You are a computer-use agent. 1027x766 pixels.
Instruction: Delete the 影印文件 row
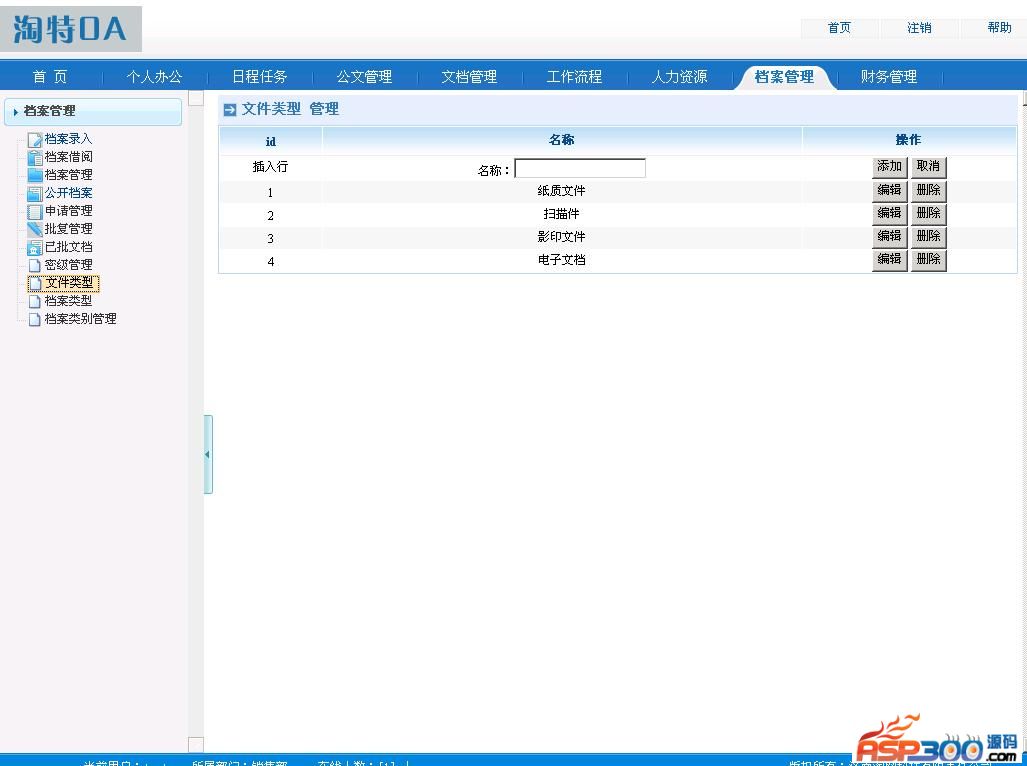[x=928, y=236]
